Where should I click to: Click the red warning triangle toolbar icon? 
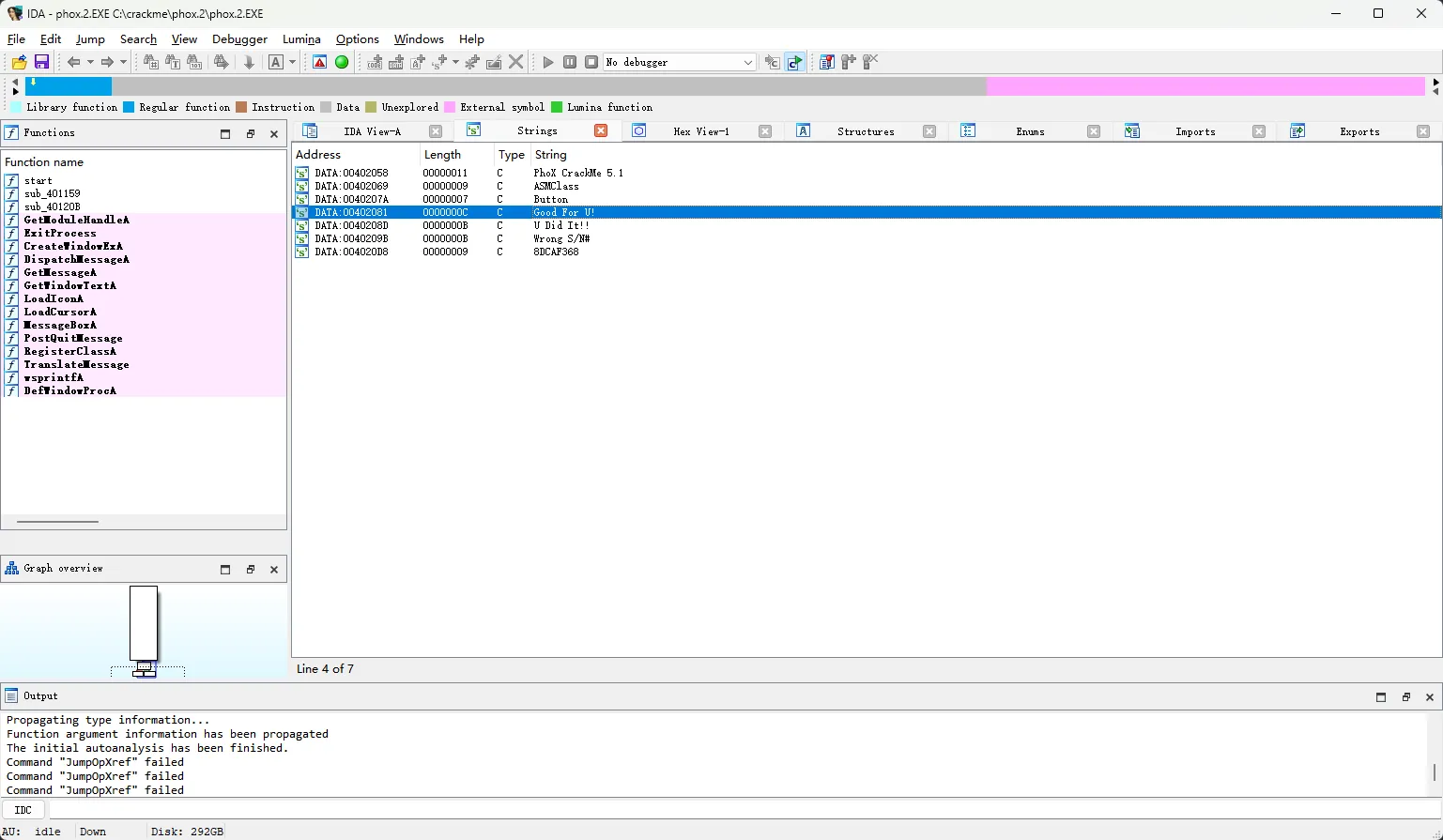point(320,62)
